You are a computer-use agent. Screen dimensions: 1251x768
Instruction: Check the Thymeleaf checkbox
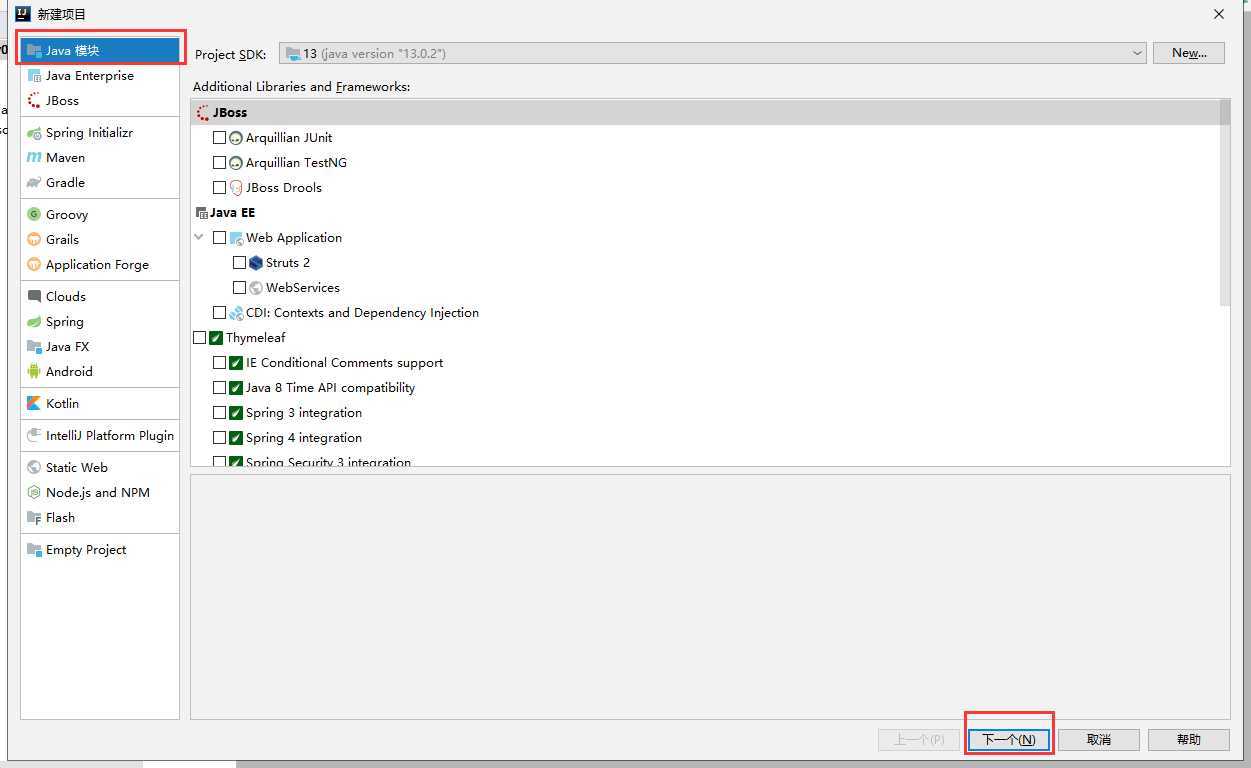(x=199, y=337)
